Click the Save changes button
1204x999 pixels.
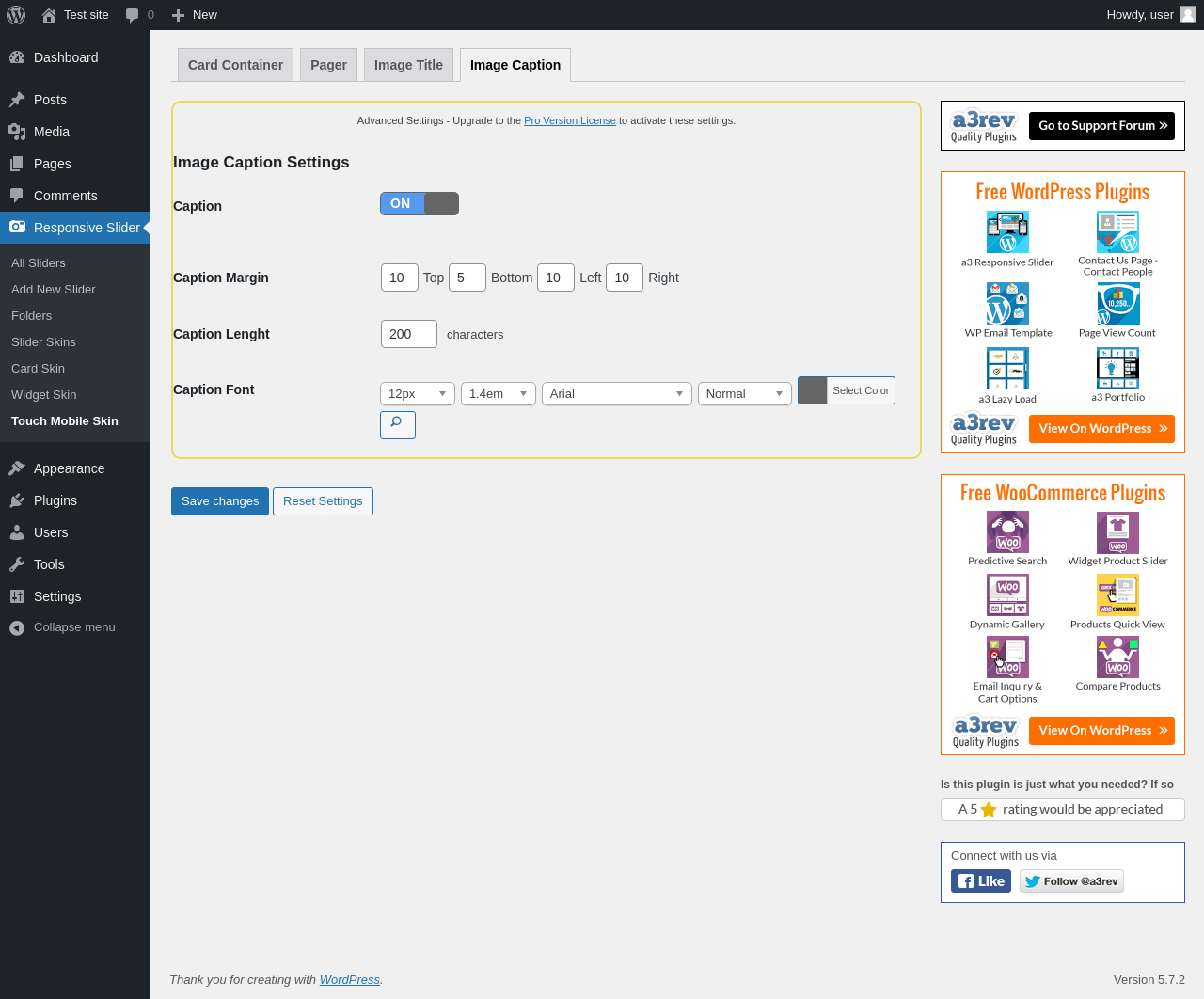point(220,501)
